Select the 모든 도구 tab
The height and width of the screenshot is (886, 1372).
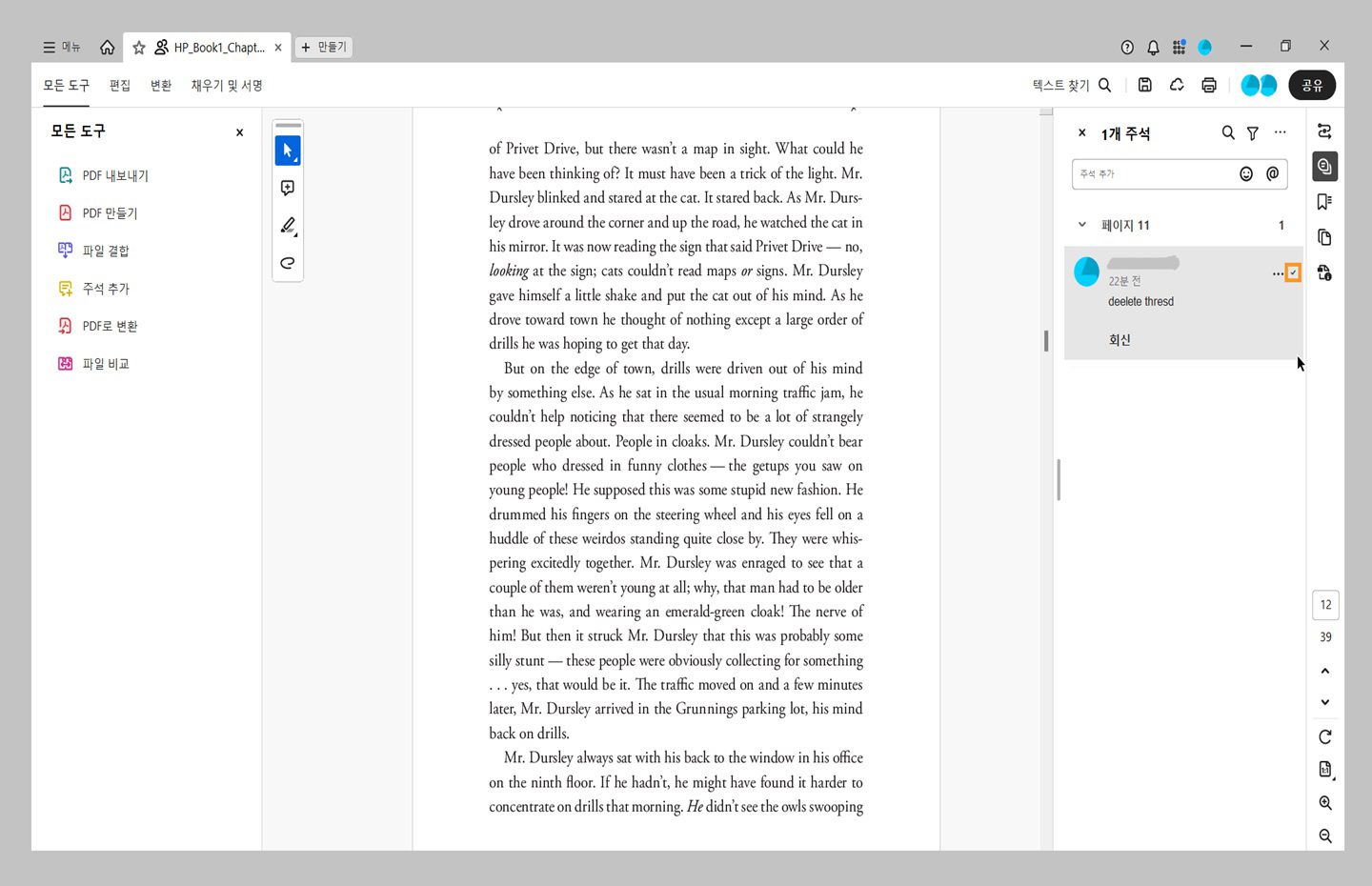coord(66,85)
